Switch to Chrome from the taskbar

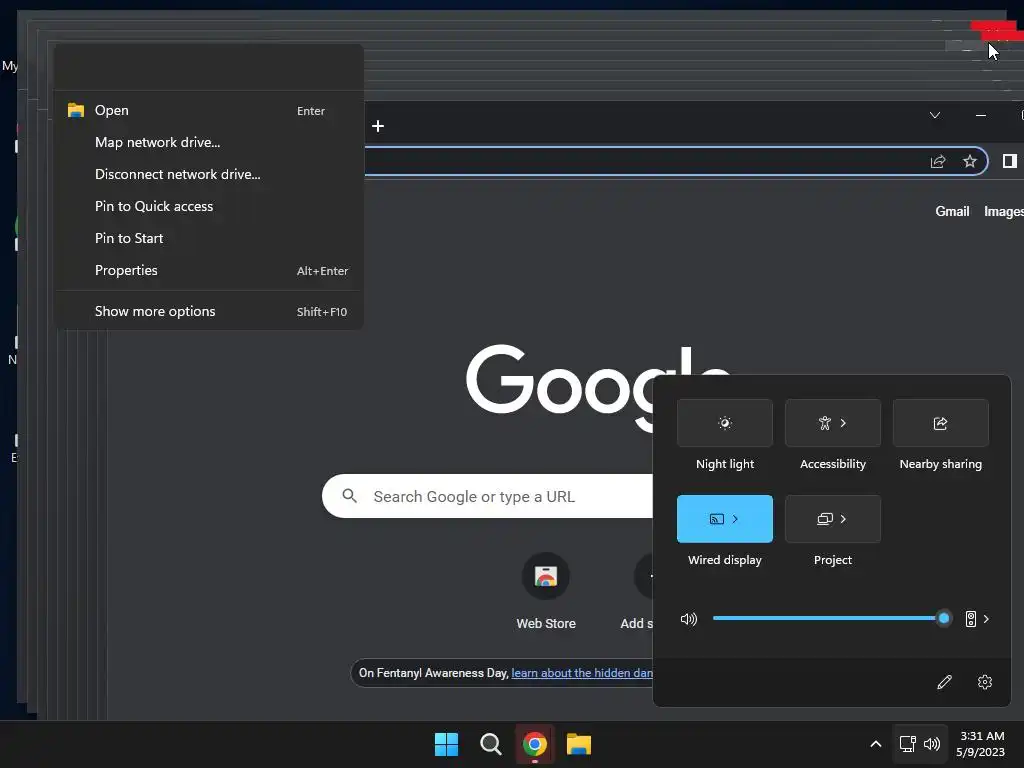coord(535,744)
